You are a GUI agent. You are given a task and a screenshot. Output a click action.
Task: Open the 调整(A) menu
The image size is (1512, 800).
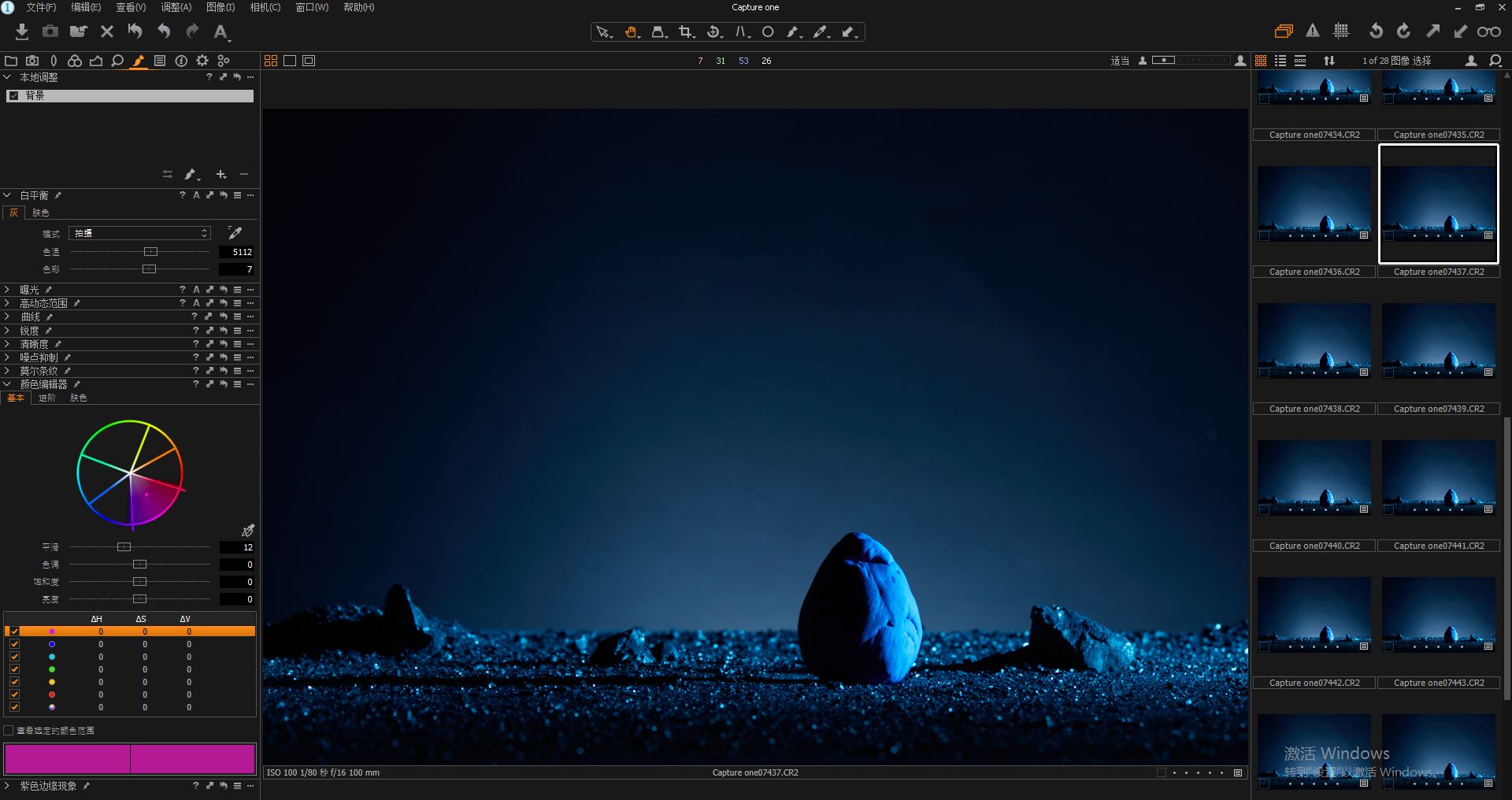click(x=176, y=7)
